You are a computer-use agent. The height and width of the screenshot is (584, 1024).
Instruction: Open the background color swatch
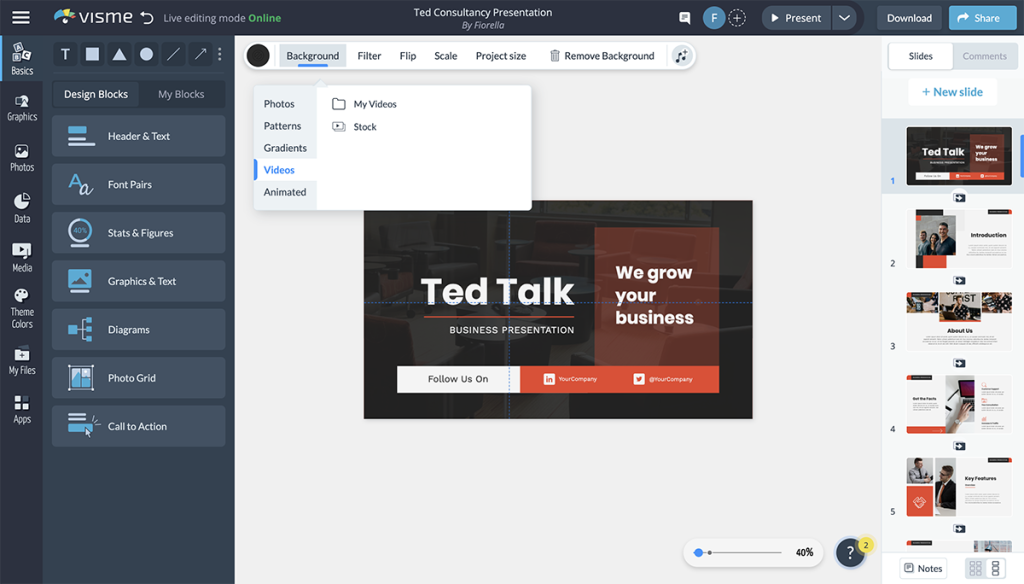pos(258,55)
